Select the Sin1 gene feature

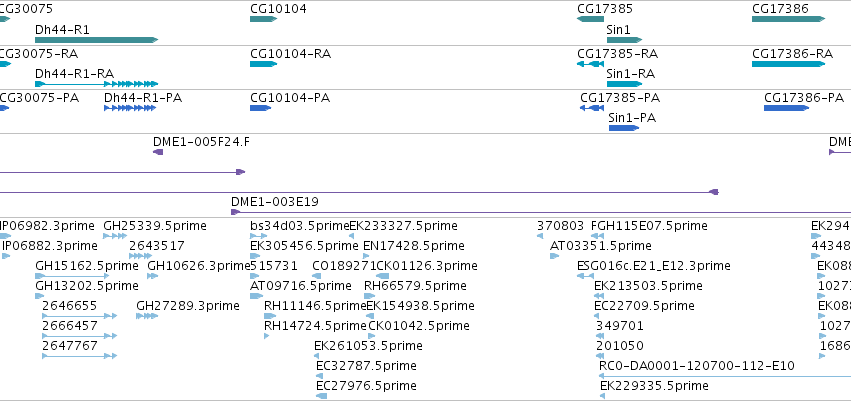[624, 40]
